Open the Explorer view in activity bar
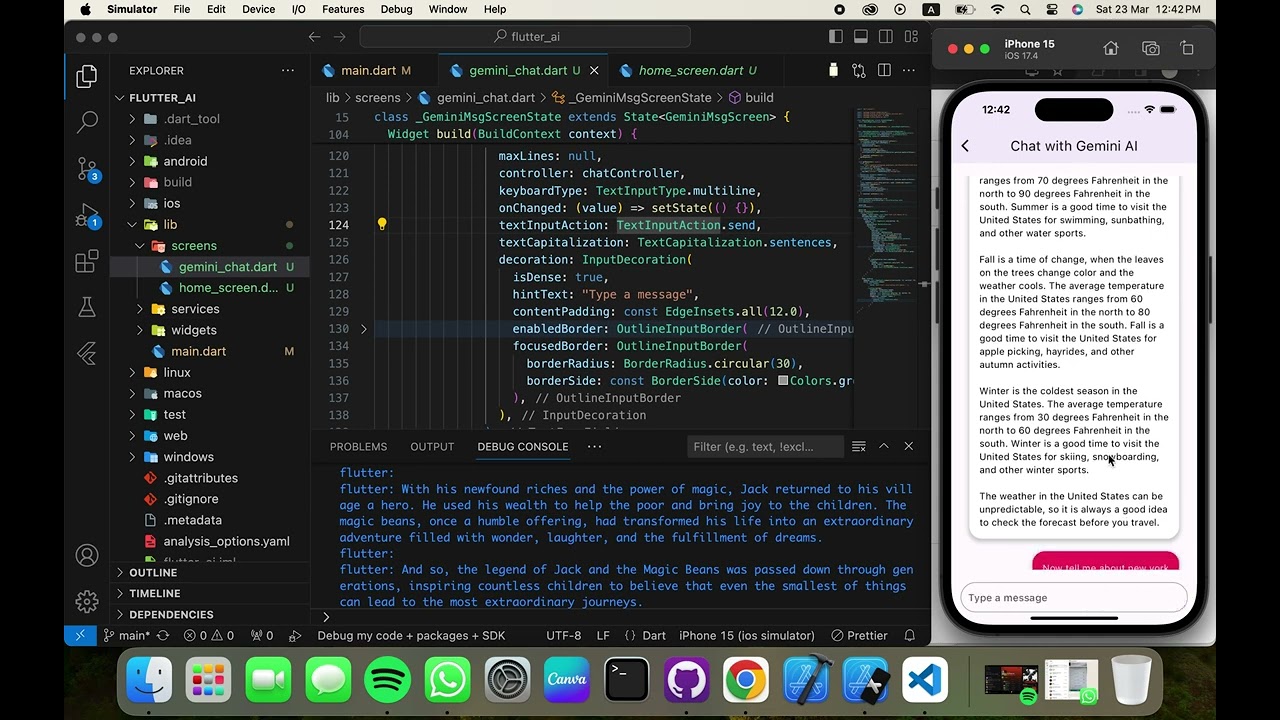This screenshot has width=1280, height=720. pyautogui.click(x=87, y=76)
